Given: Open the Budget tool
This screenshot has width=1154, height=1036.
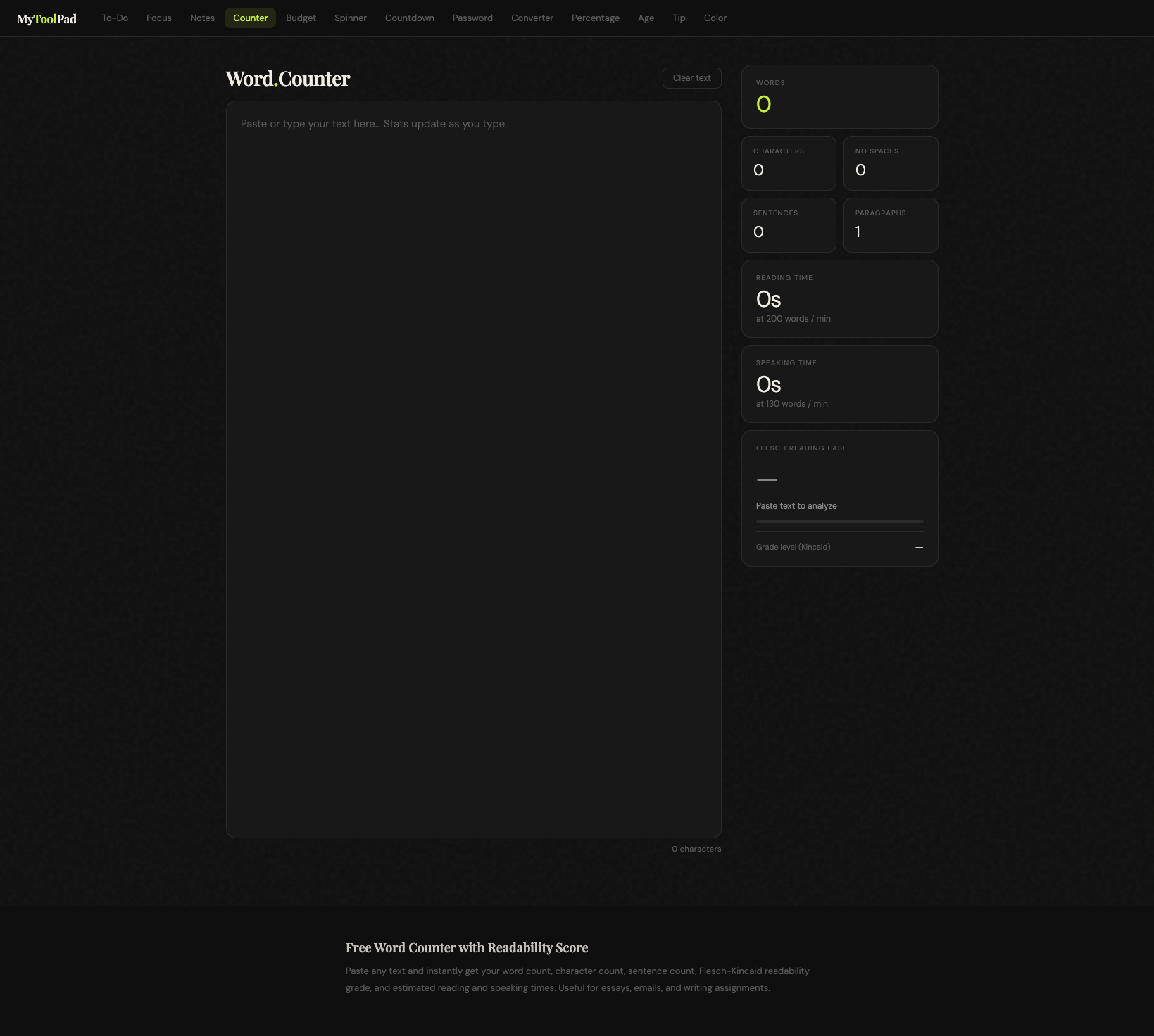Looking at the screenshot, I should click(301, 18).
